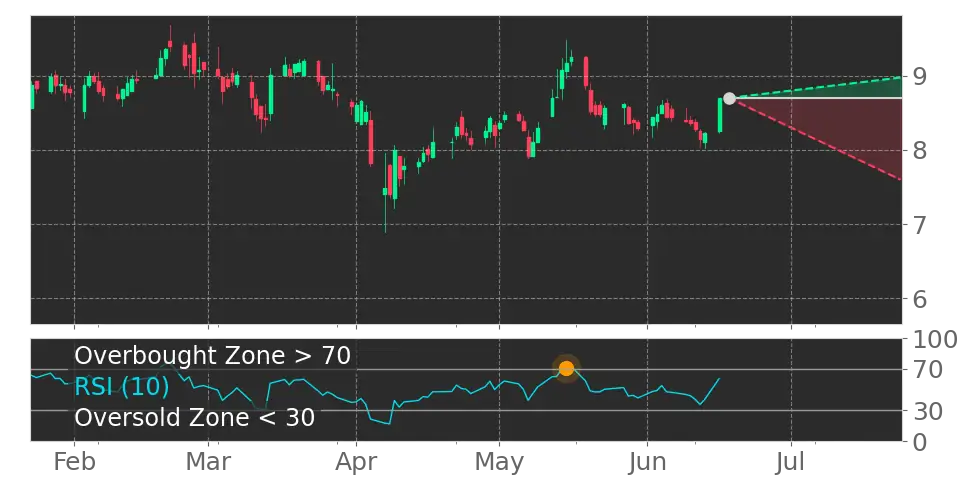
Task: Click the price axis value 8
Action: coord(918,151)
